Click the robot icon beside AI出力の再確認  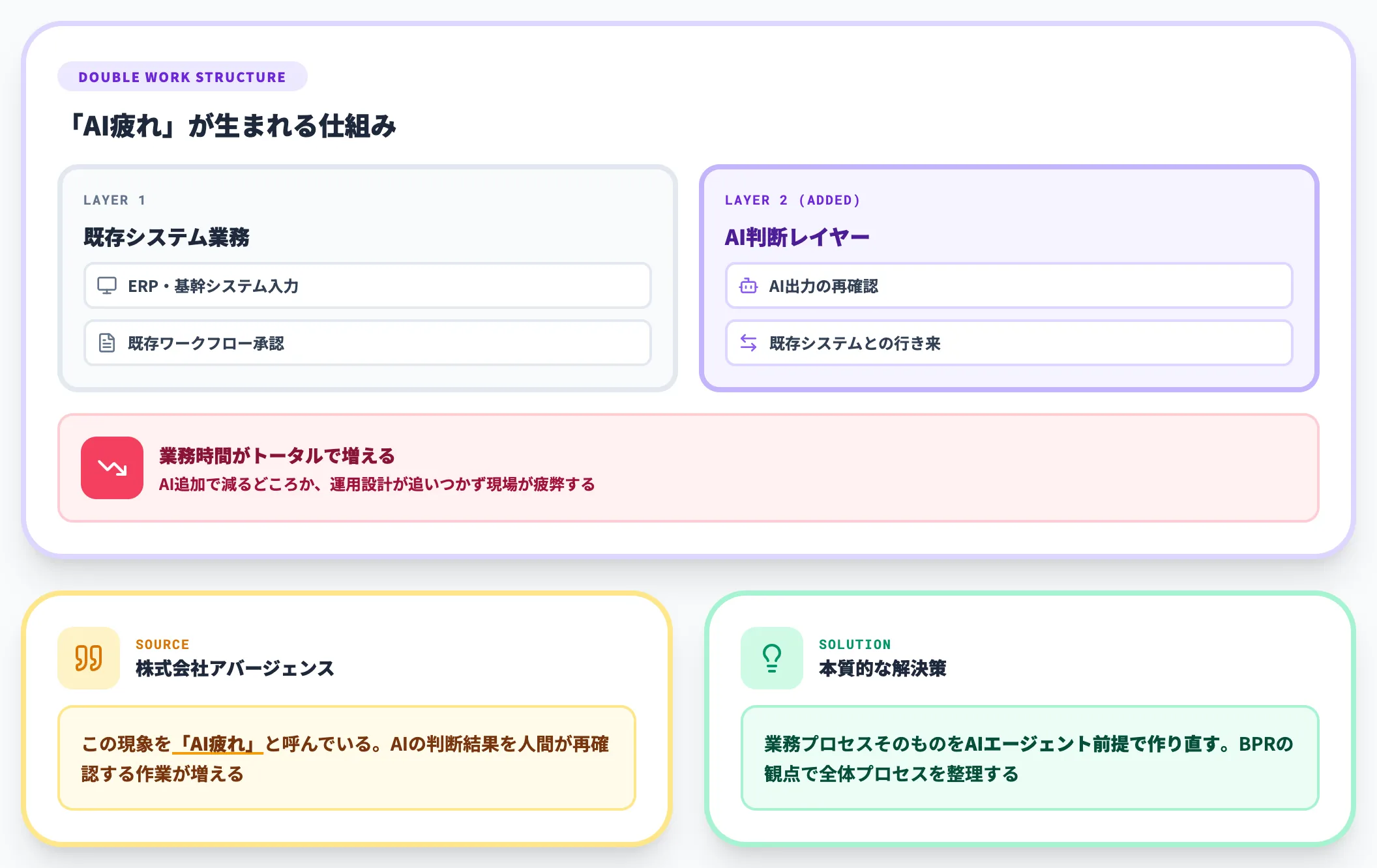tap(748, 285)
